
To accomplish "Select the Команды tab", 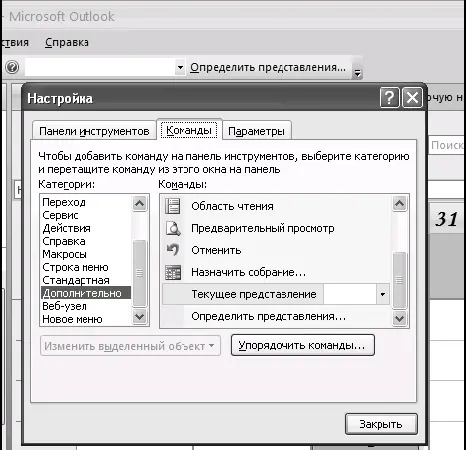I will click(189, 130).
